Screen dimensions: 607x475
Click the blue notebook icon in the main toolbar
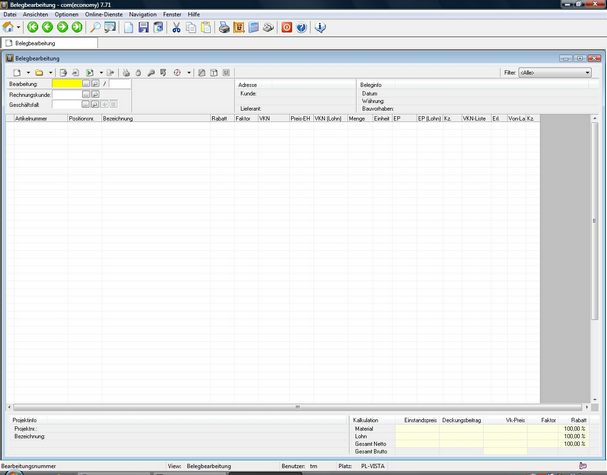254,27
